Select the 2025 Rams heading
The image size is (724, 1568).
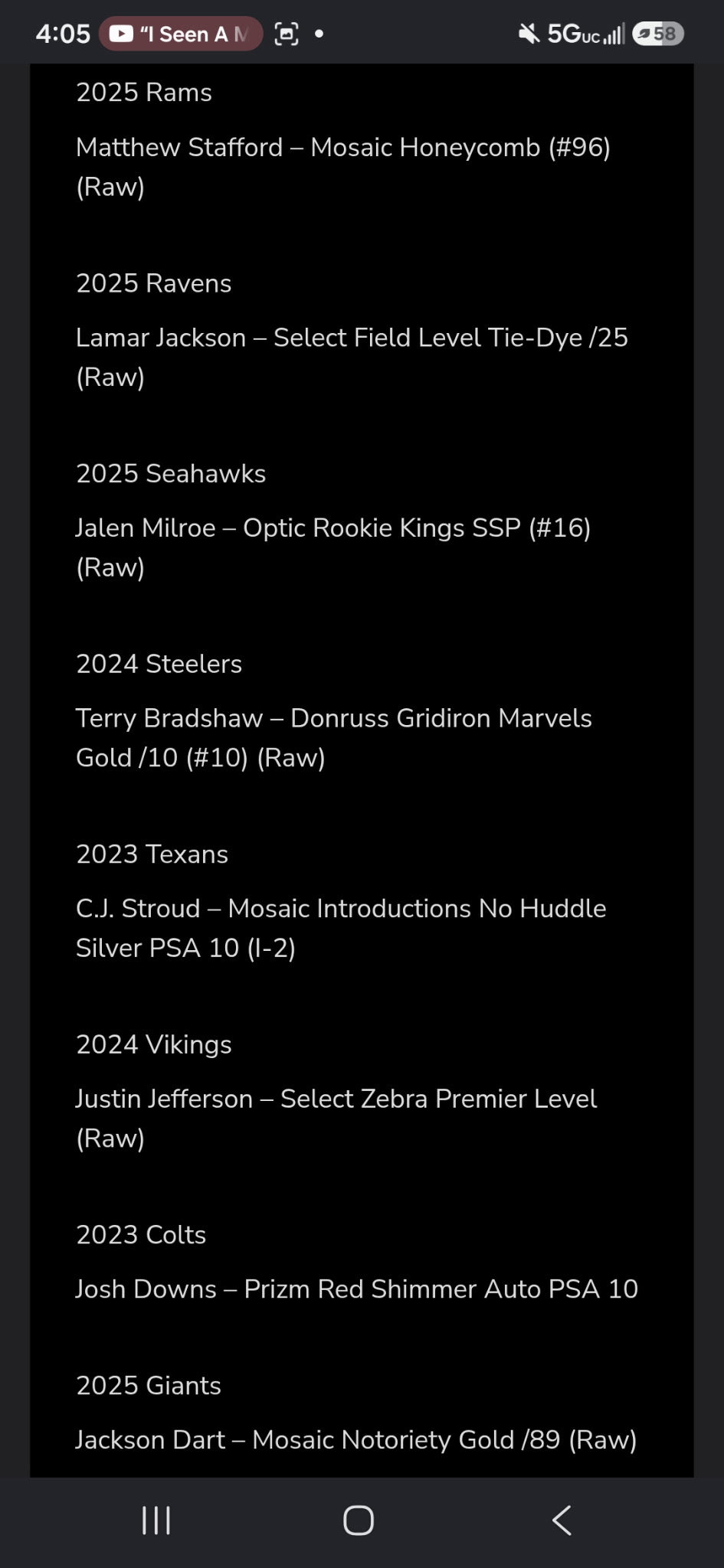(144, 93)
